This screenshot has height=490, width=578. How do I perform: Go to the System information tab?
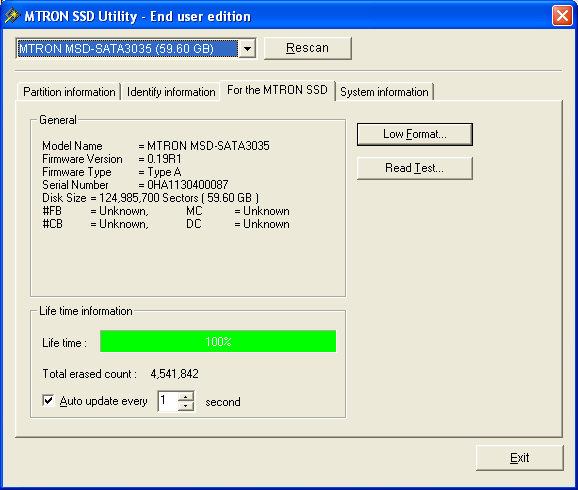384,92
